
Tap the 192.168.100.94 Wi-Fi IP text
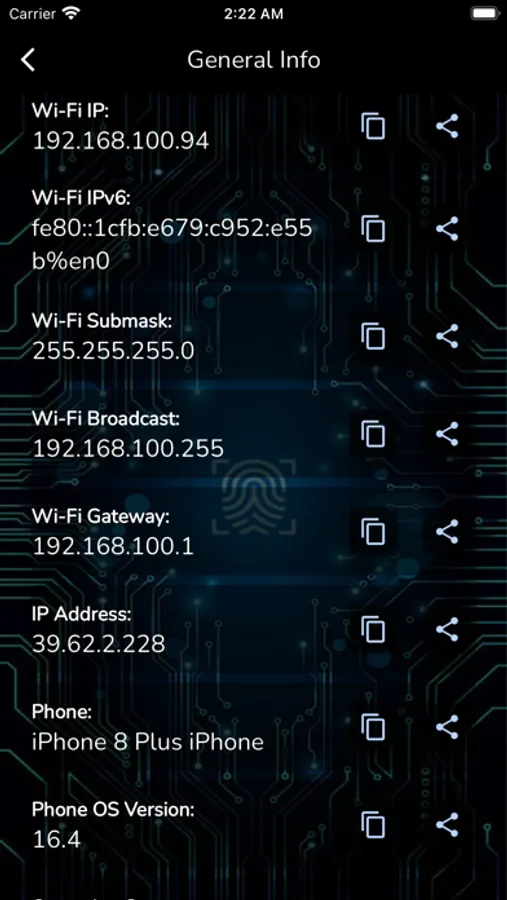tap(121, 141)
